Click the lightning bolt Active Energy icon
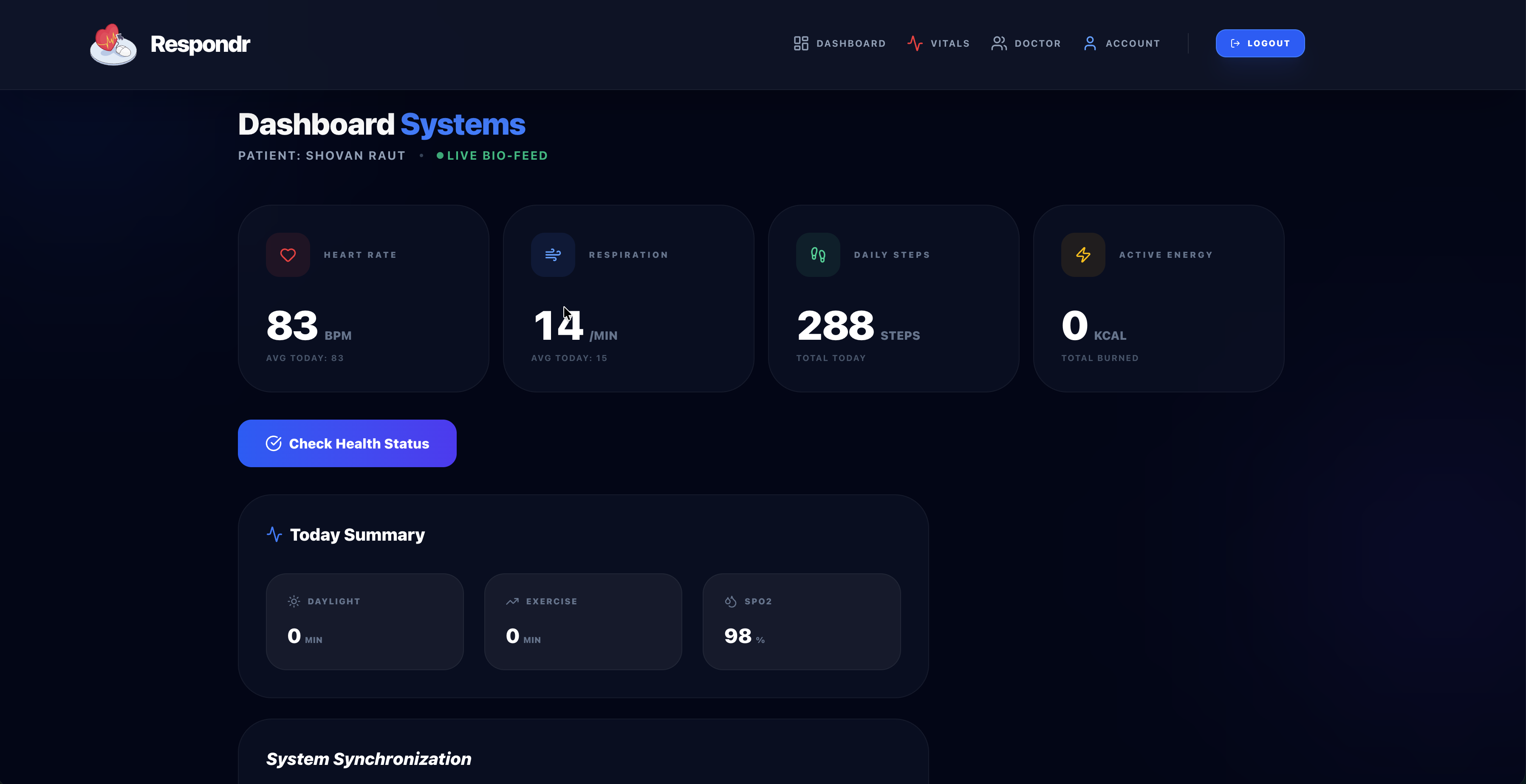1526x784 pixels. [x=1083, y=255]
